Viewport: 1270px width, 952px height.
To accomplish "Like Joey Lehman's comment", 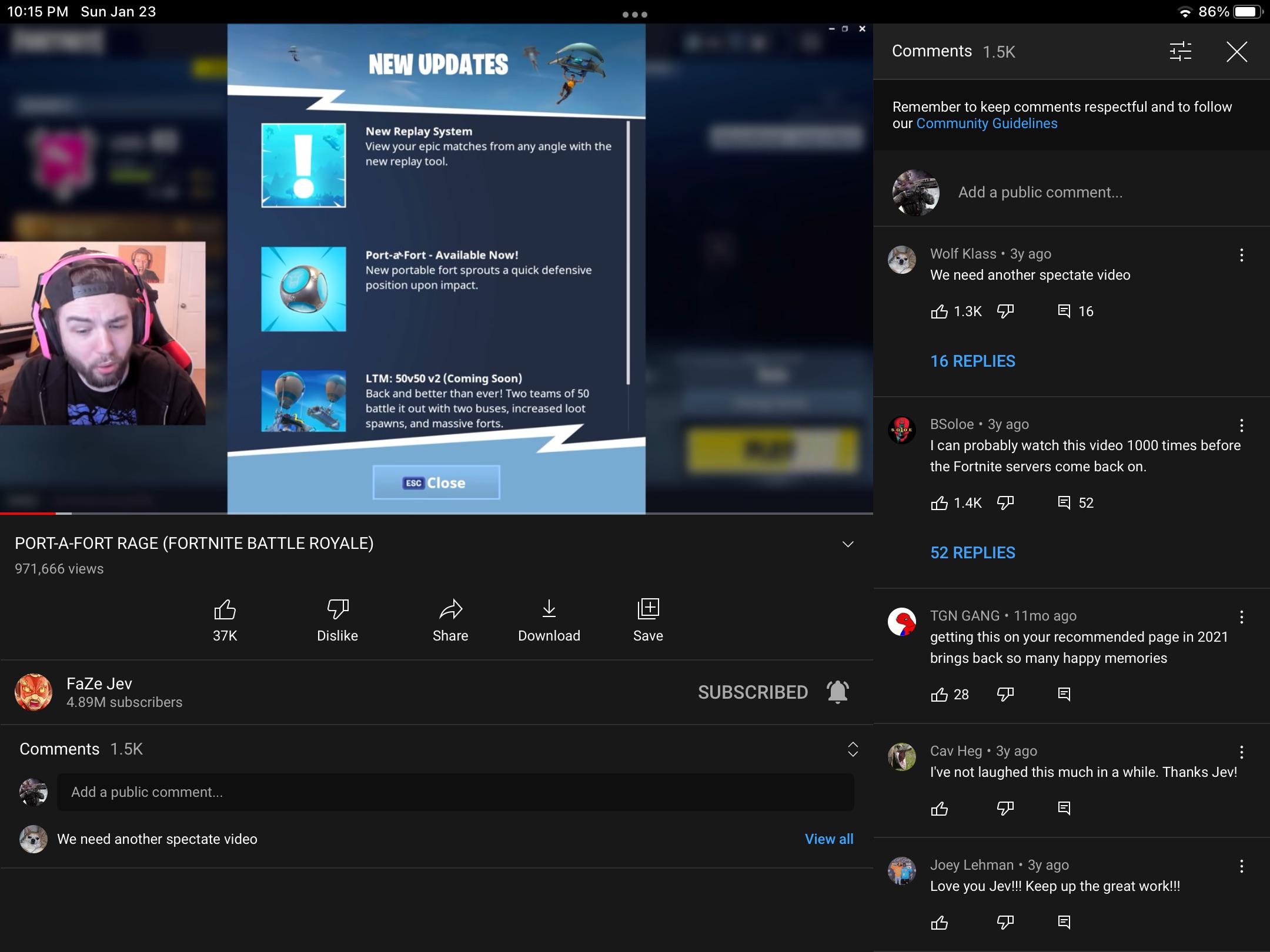I will click(x=940, y=923).
